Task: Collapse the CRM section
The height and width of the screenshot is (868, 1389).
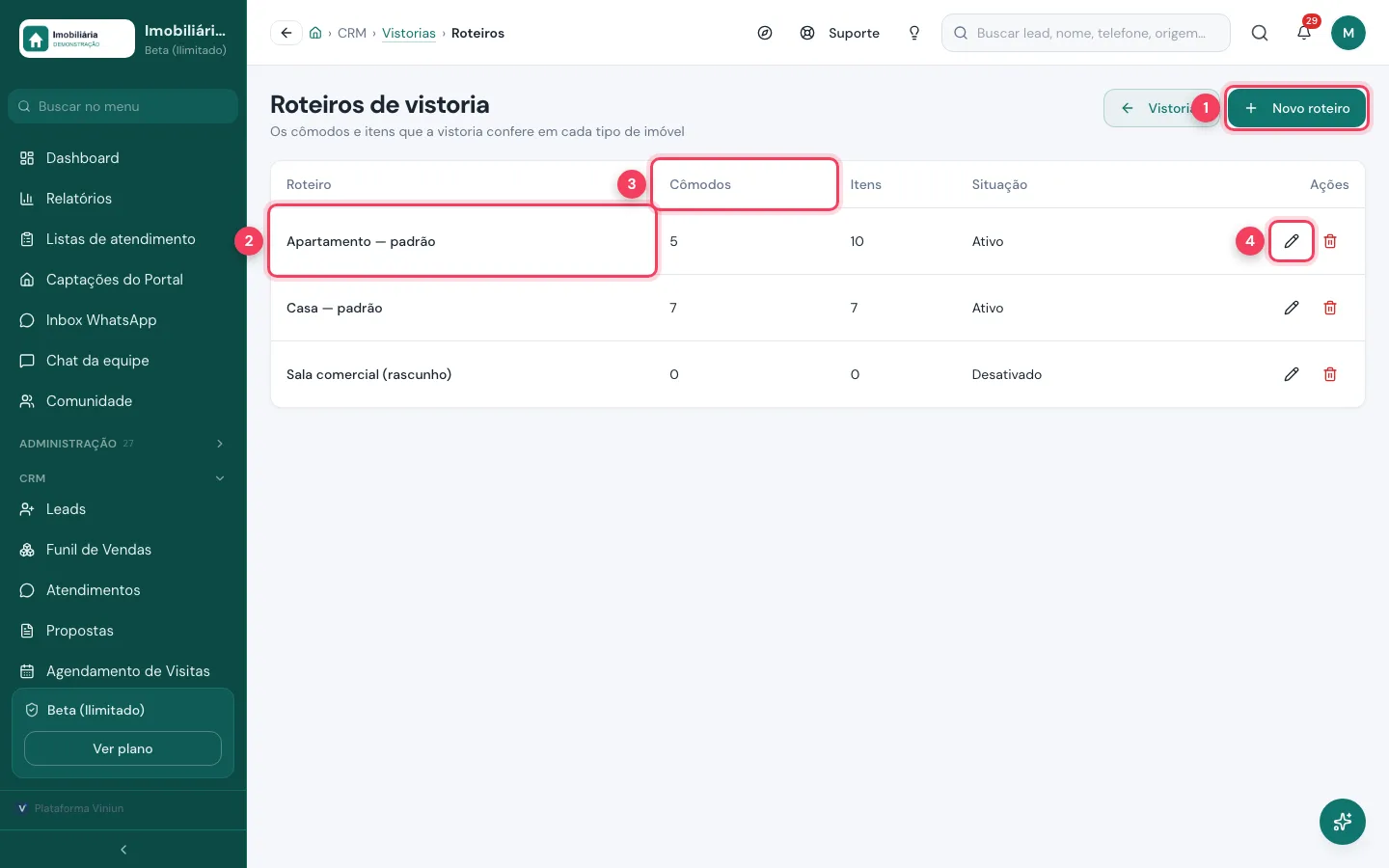Action: coord(123,478)
